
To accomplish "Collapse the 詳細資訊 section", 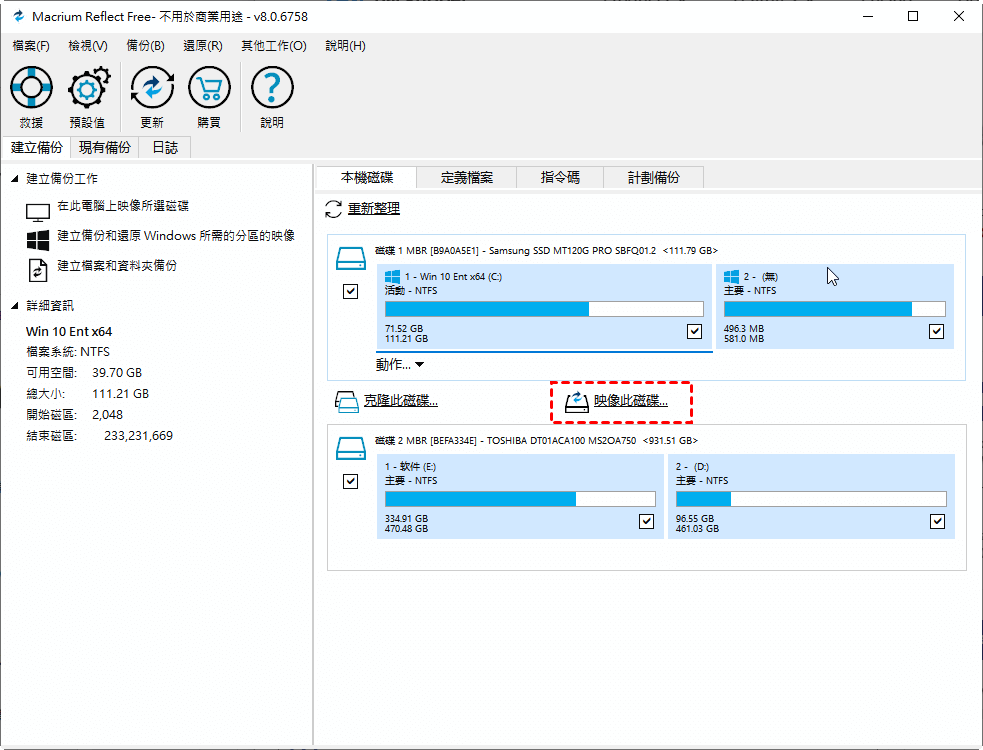I will tap(15, 305).
